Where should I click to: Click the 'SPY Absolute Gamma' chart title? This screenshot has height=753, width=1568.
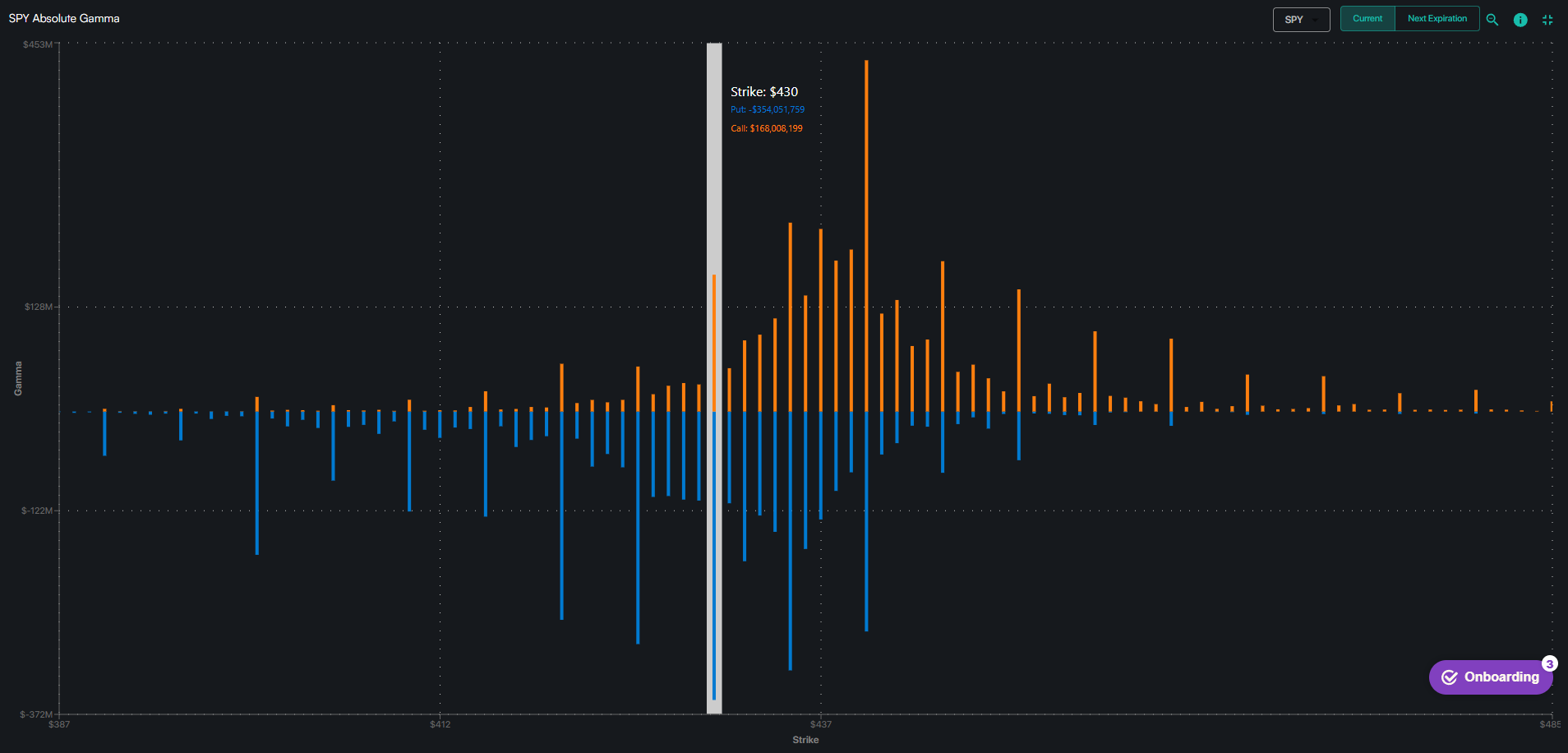[64, 18]
